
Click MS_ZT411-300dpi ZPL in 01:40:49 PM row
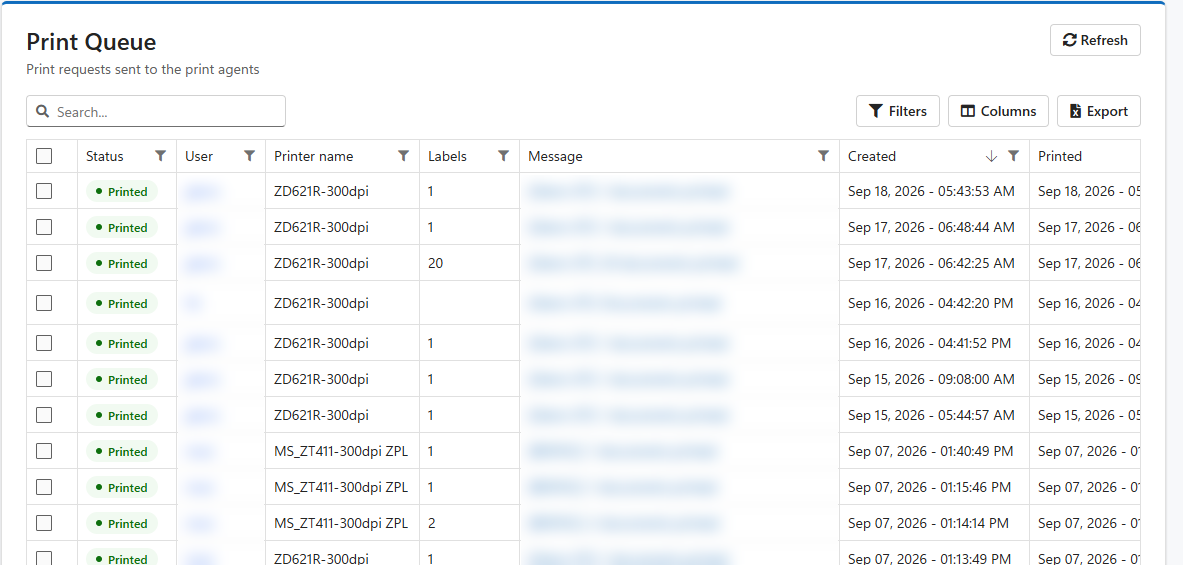tap(341, 451)
